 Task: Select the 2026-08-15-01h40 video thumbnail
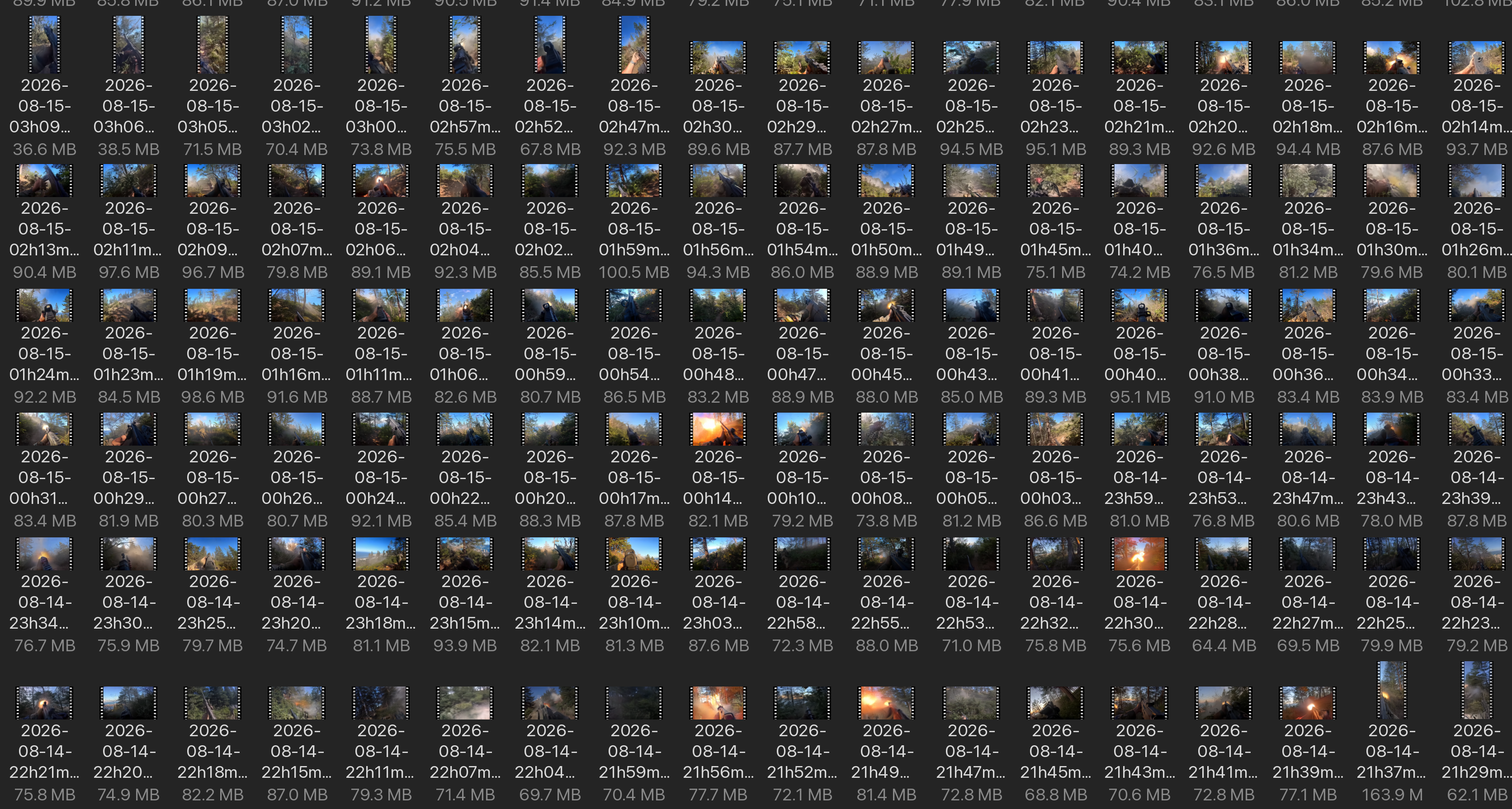click(1139, 180)
